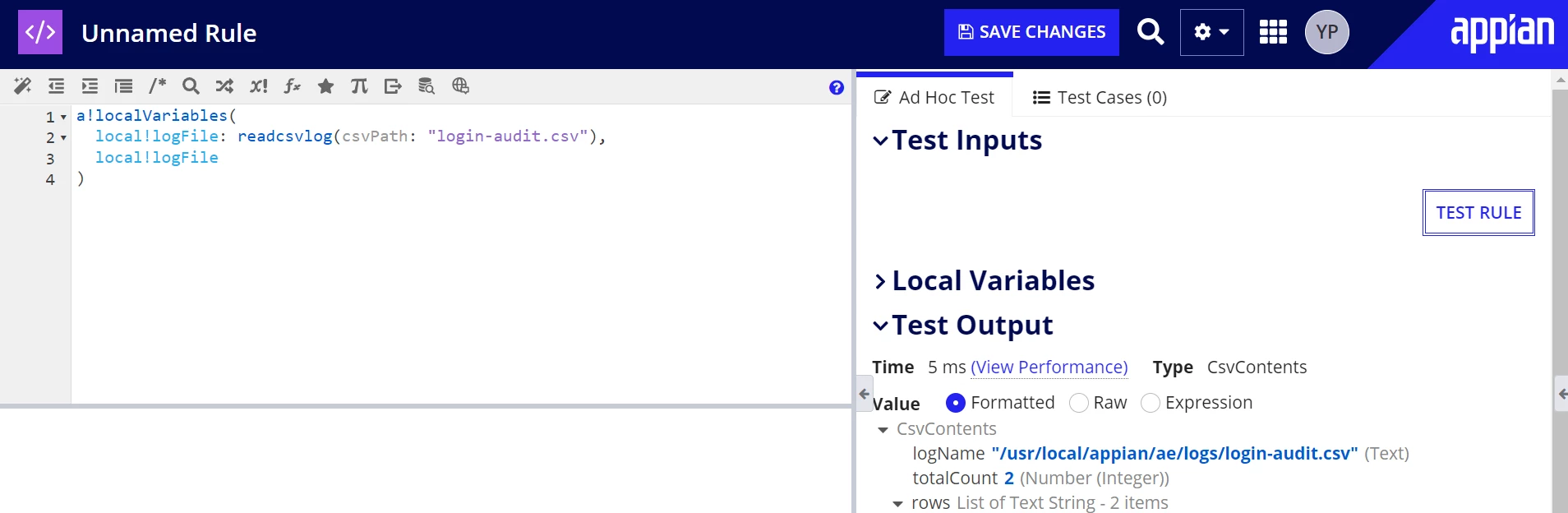Open the YP user profile avatar
The height and width of the screenshot is (513, 1568).
click(1326, 32)
